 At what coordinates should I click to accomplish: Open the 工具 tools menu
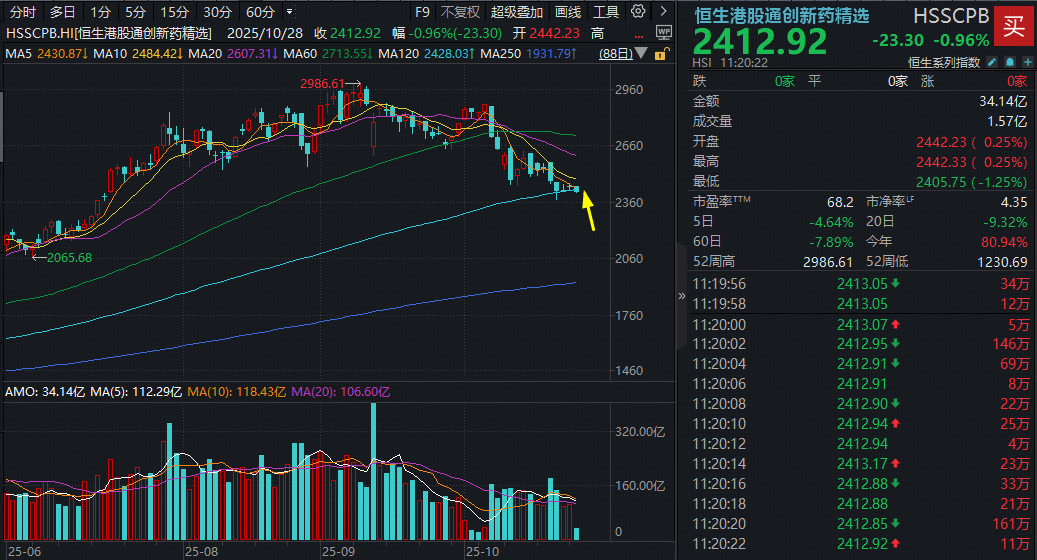(606, 12)
